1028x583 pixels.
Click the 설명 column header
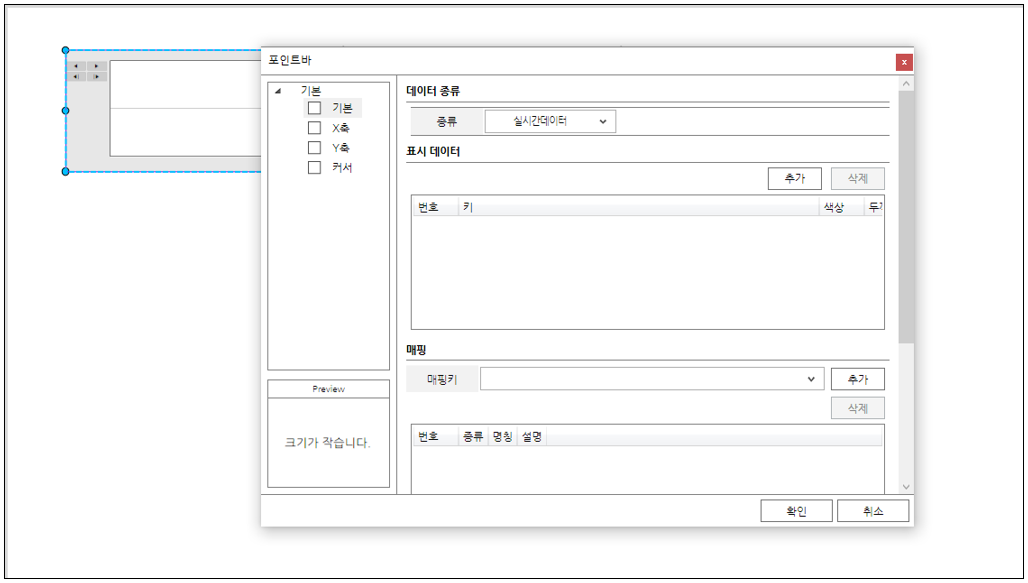(x=532, y=437)
